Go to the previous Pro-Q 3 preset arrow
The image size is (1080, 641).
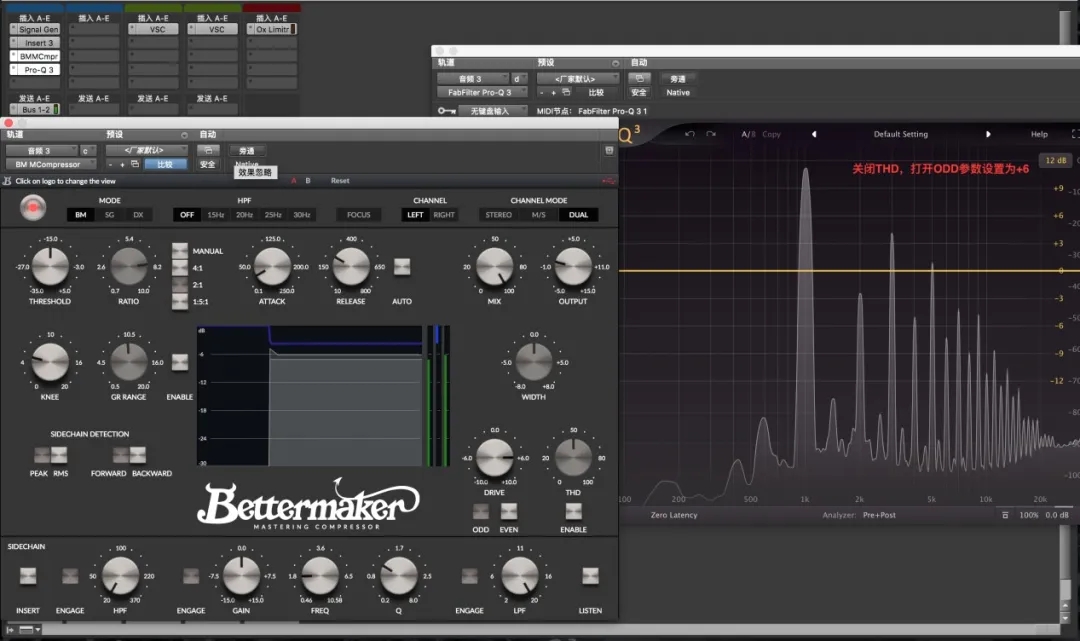click(813, 134)
